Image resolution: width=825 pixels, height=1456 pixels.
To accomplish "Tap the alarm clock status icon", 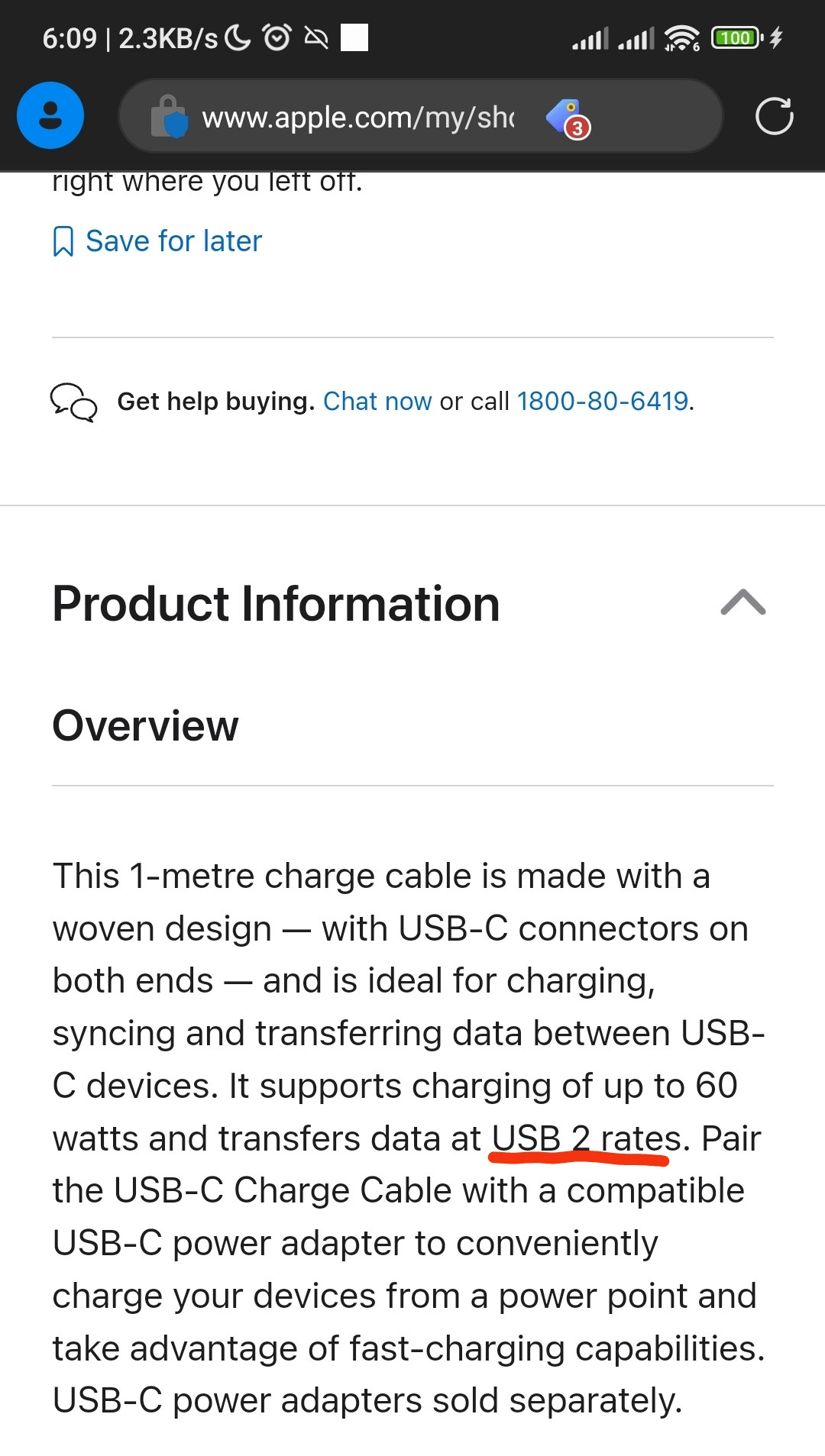I will pyautogui.click(x=277, y=37).
